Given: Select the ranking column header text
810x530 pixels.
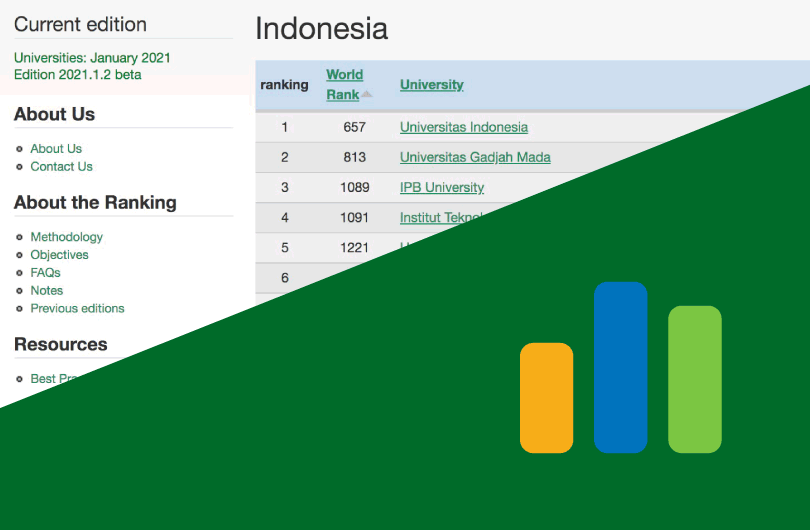Looking at the screenshot, I should (x=284, y=85).
